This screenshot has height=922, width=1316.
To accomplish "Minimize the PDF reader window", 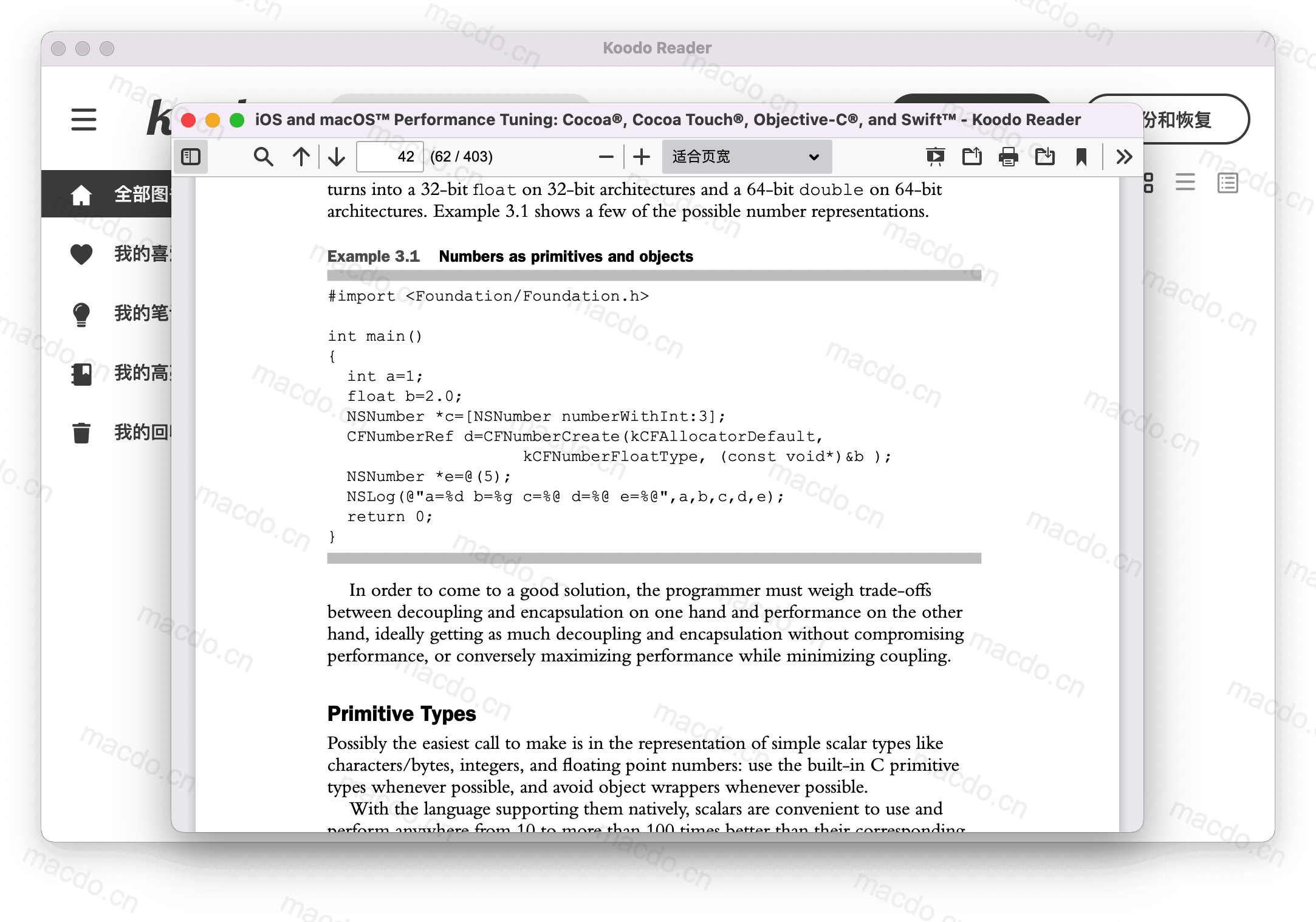I will pyautogui.click(x=213, y=120).
